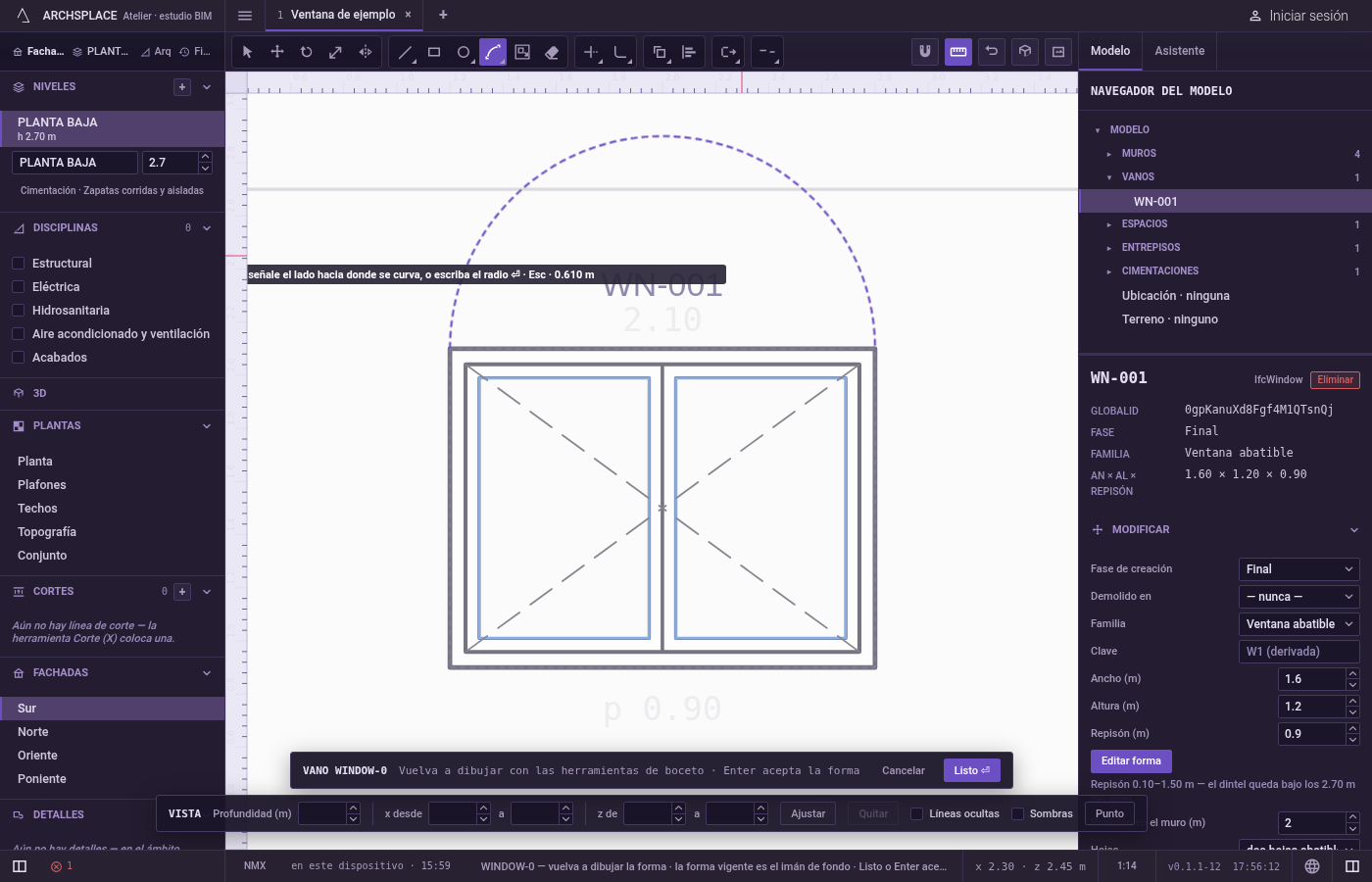Image resolution: width=1372 pixels, height=882 pixels.
Task: Expand the MUROS tree node
Action: coord(1108,154)
